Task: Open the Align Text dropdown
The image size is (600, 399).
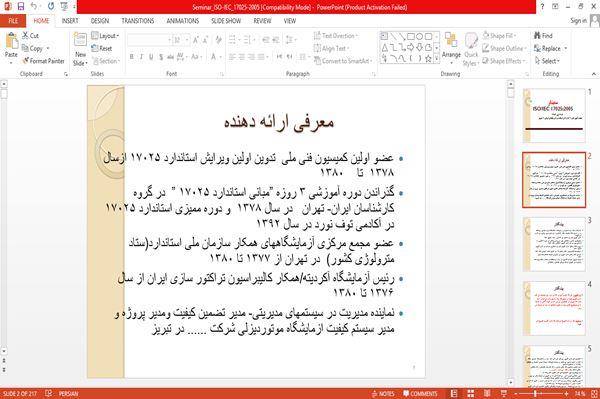Action: (331, 48)
